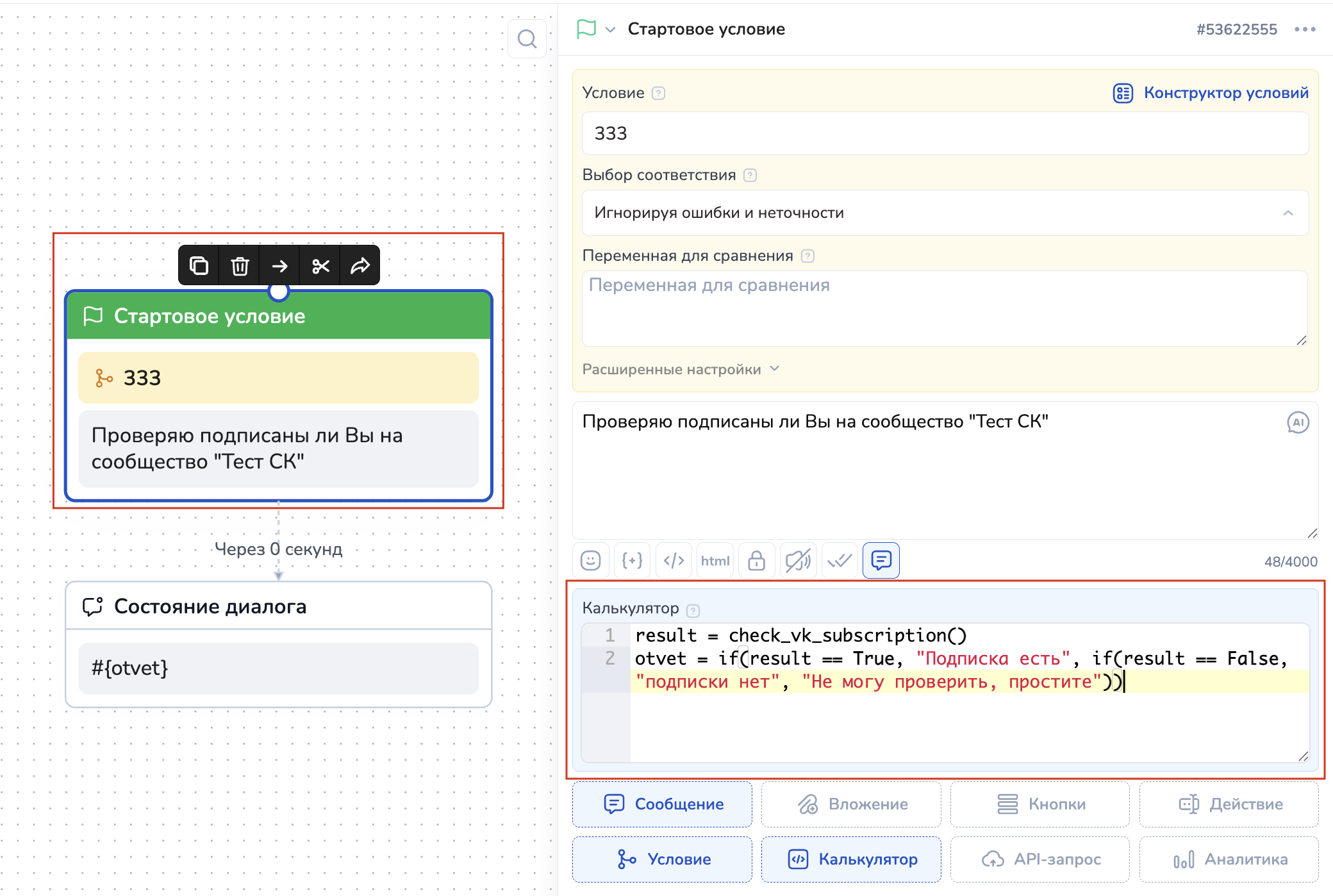Image resolution: width=1333 pixels, height=896 pixels.
Task: Toggle the lock icon under message
Action: point(756,561)
